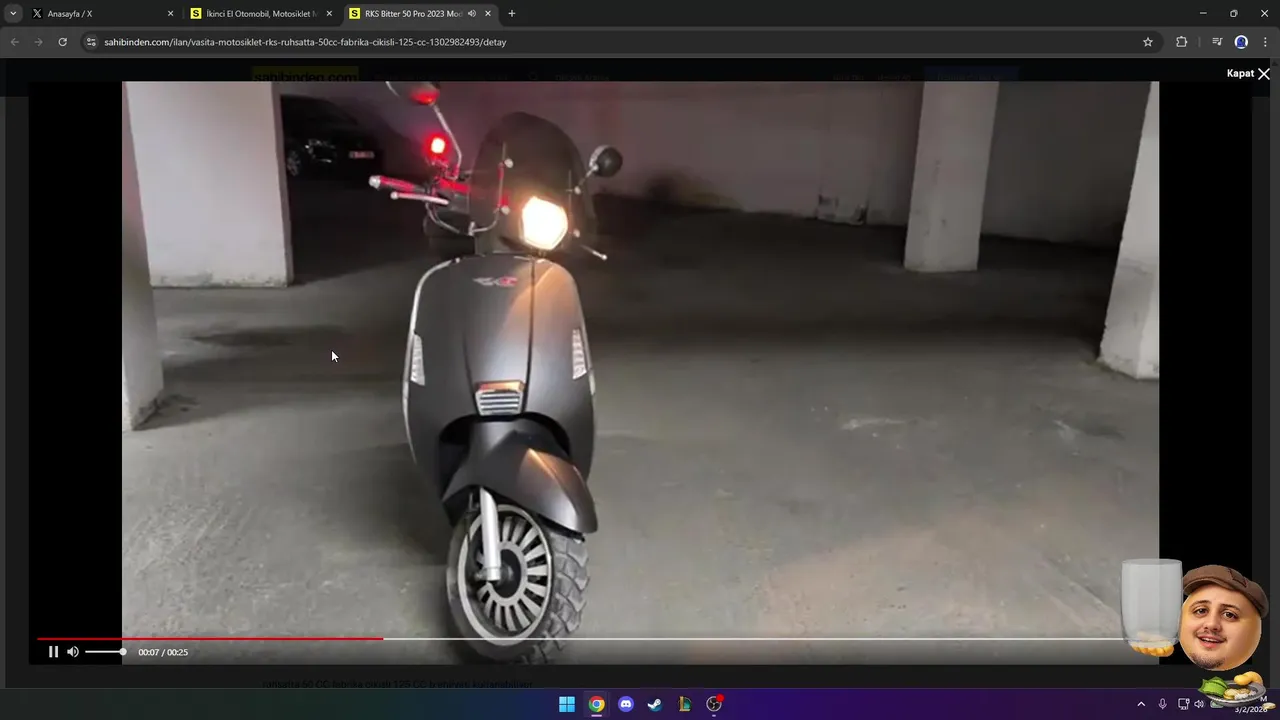Open Discord from the taskbar

tap(626, 704)
